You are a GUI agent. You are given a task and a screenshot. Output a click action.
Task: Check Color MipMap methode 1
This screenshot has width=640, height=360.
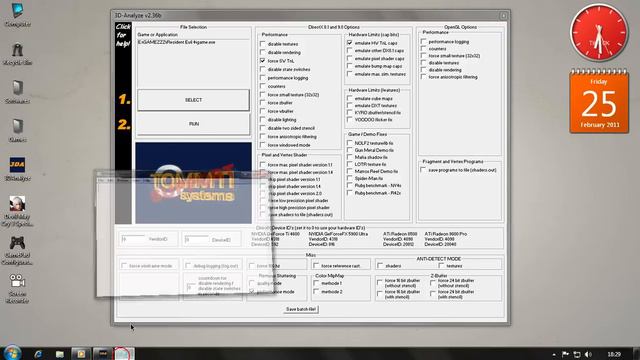point(316,283)
